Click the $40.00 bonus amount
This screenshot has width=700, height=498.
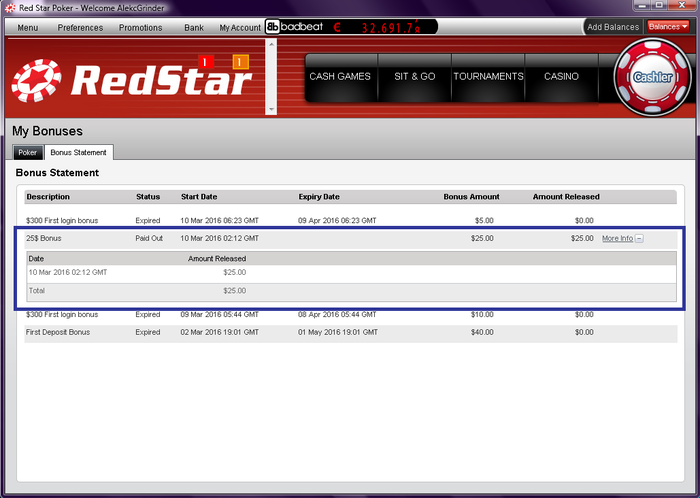(482, 332)
